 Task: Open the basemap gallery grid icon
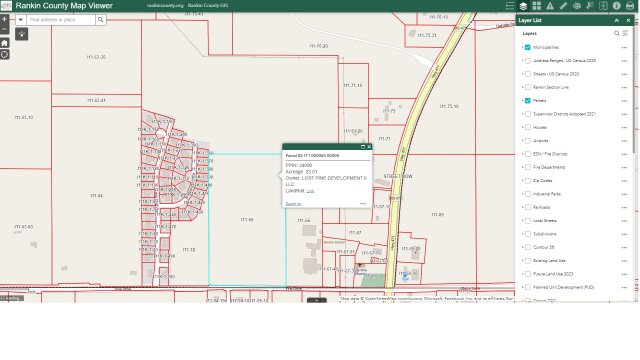(536, 6)
